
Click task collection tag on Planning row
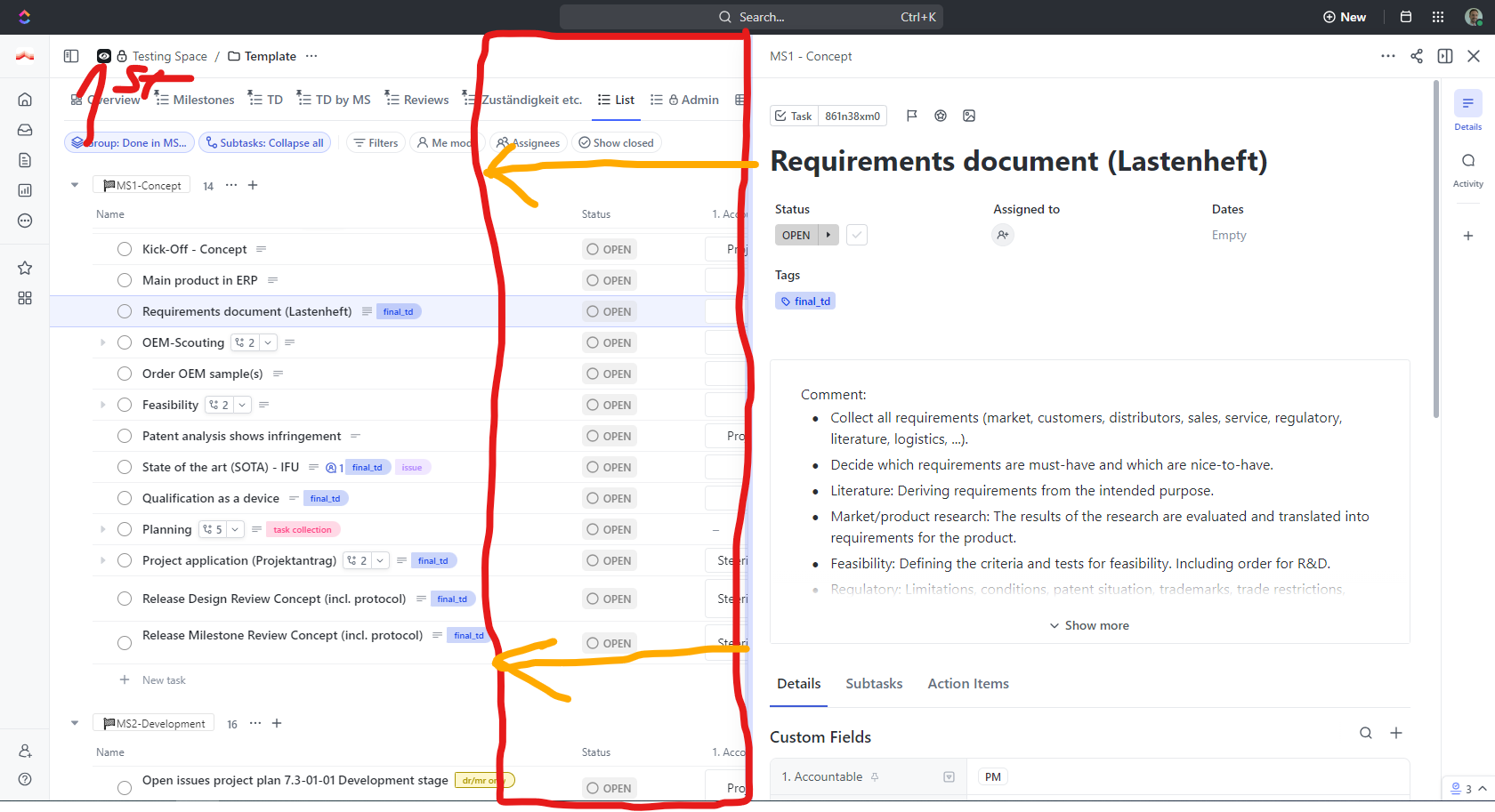click(x=303, y=529)
